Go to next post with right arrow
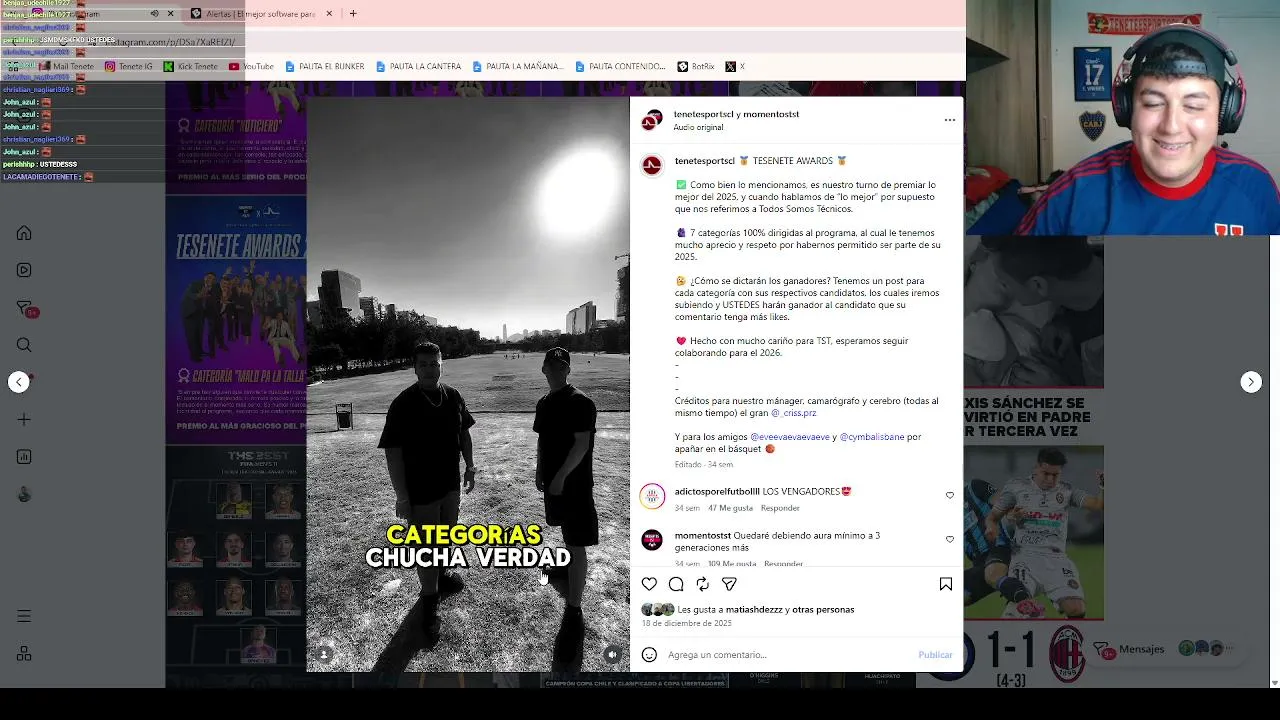 coord(1251,382)
